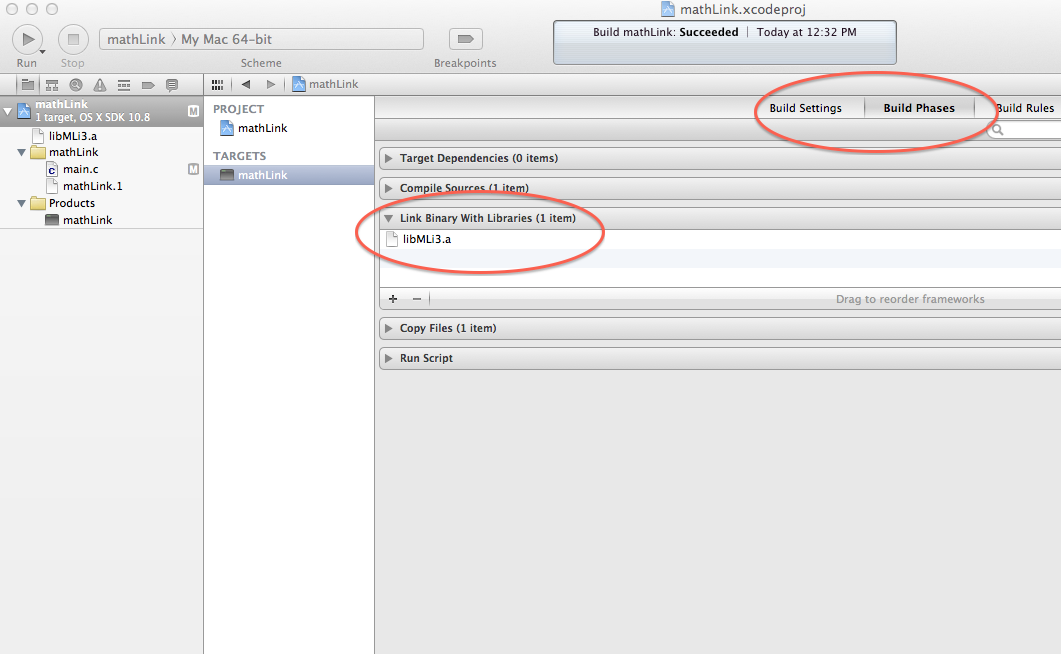Viewport: 1061px width, 654px height.
Task: Show the Log navigator
Action: tap(172, 85)
